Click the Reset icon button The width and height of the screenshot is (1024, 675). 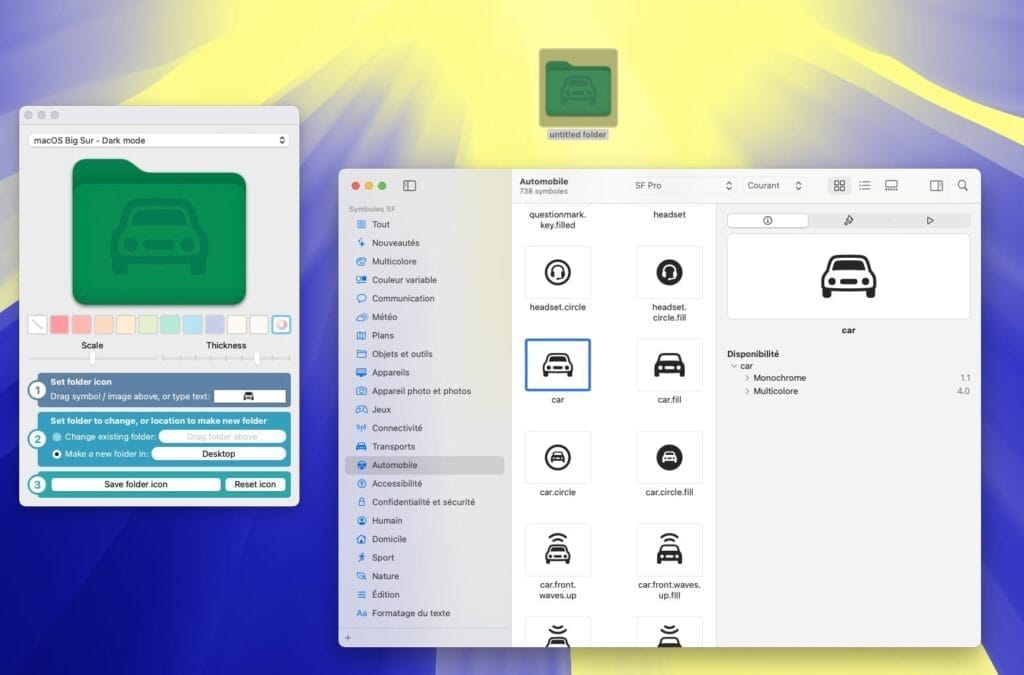pyautogui.click(x=255, y=484)
